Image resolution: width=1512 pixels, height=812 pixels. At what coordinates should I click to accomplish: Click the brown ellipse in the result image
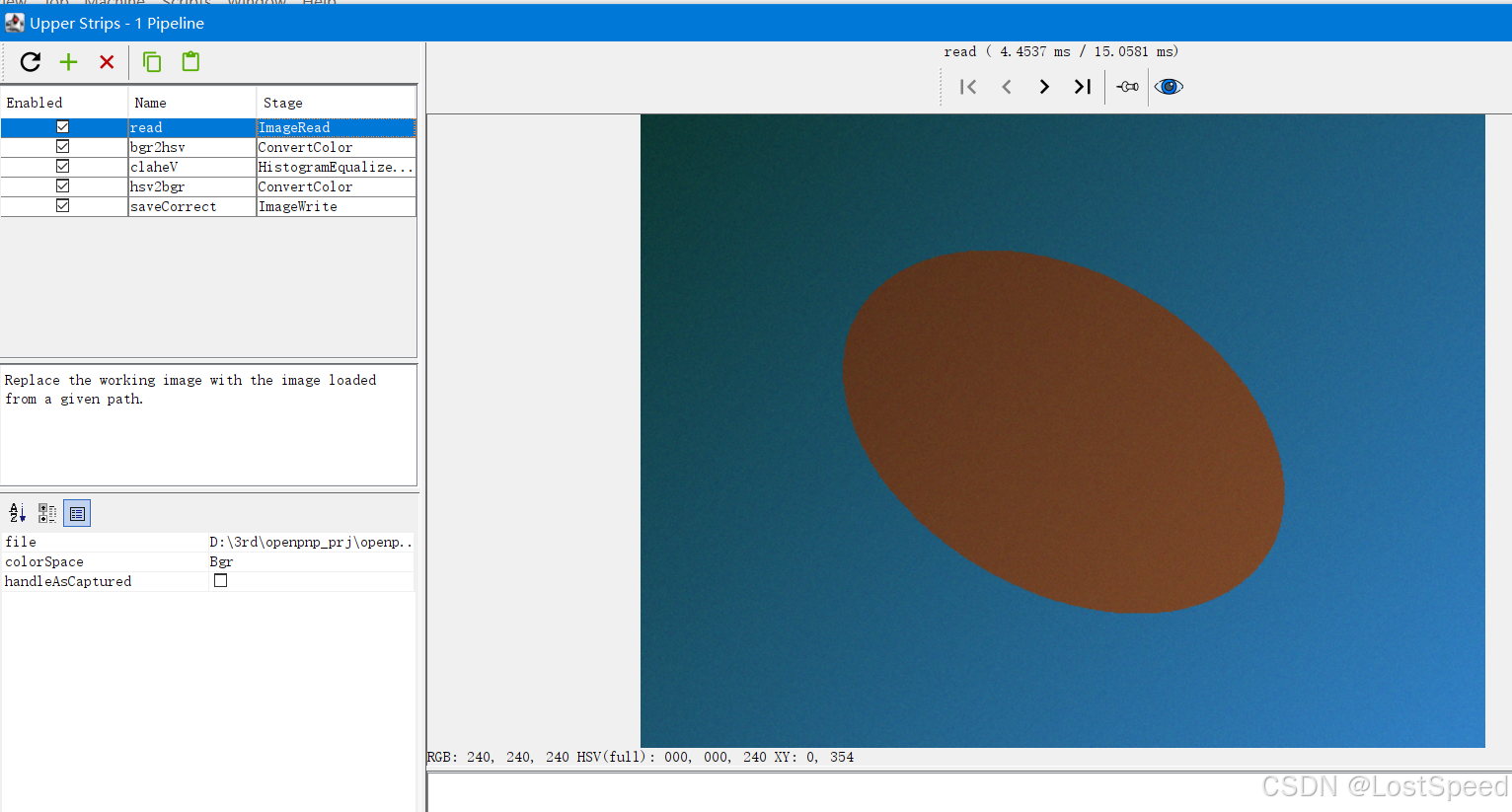(x=1063, y=431)
